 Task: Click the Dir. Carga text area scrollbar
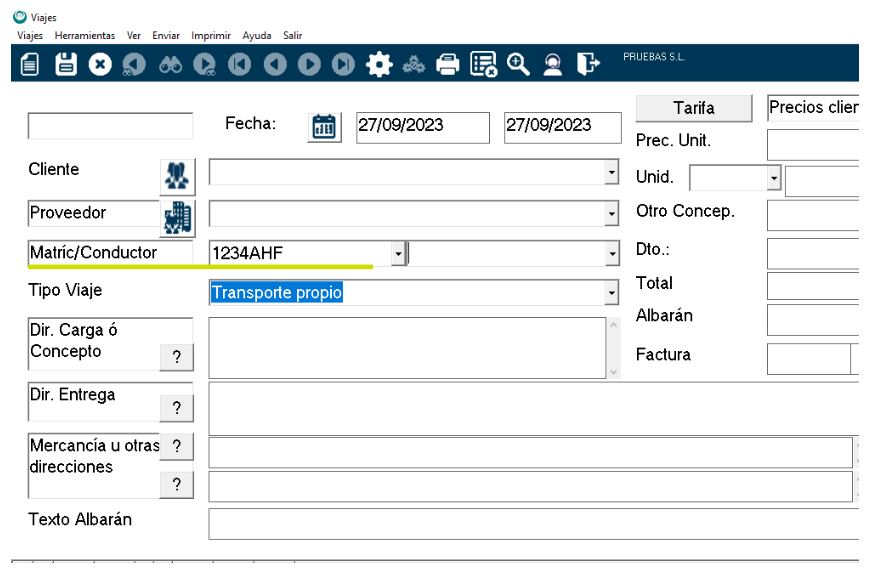coord(614,348)
